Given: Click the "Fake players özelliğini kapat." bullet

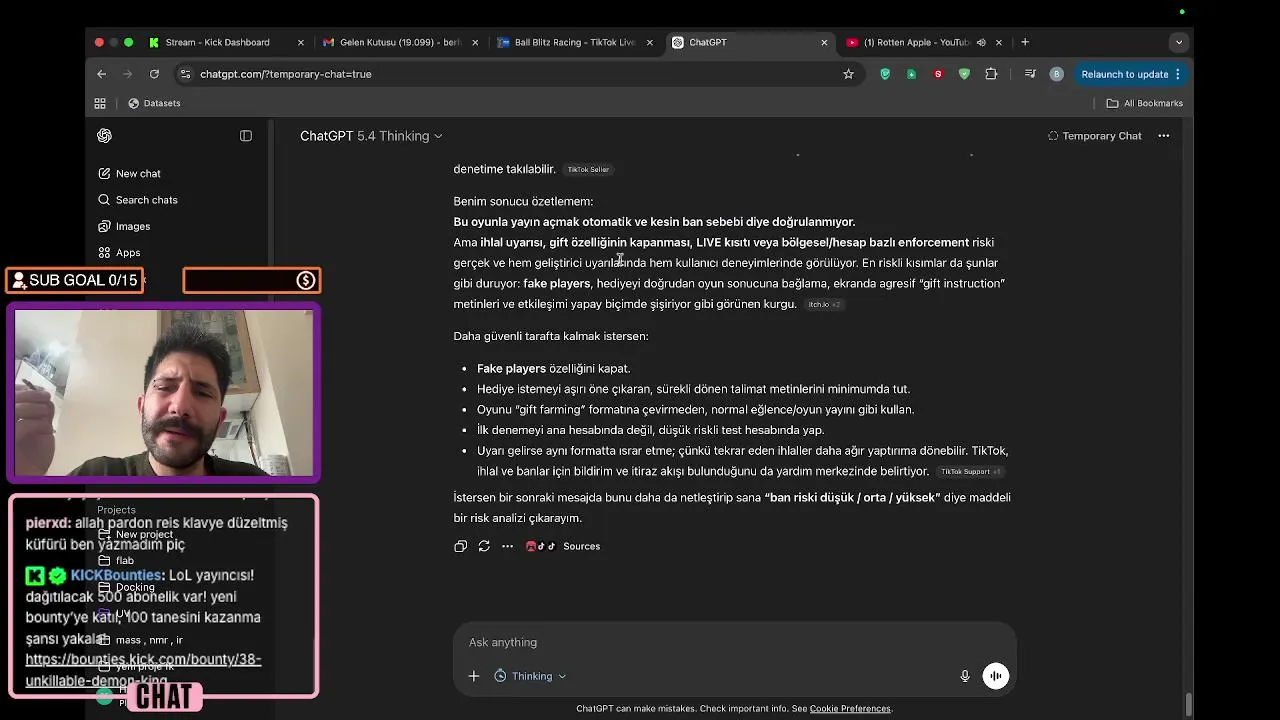Looking at the screenshot, I should [x=553, y=368].
